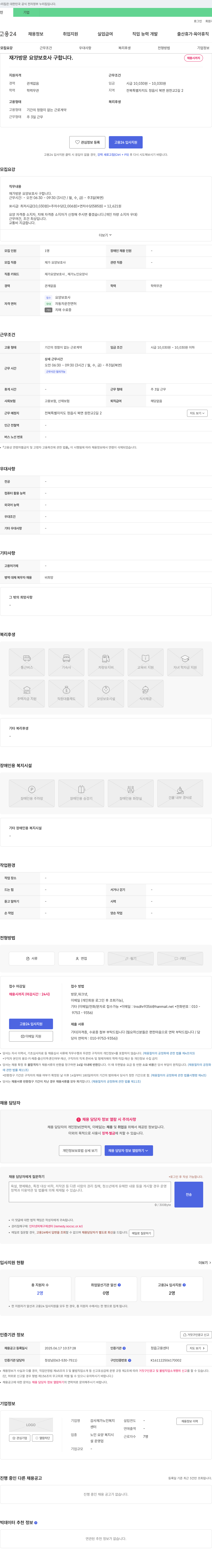Select the 통근버스 welfare icon
The height and width of the screenshot is (1568, 212).
[x=27, y=663]
